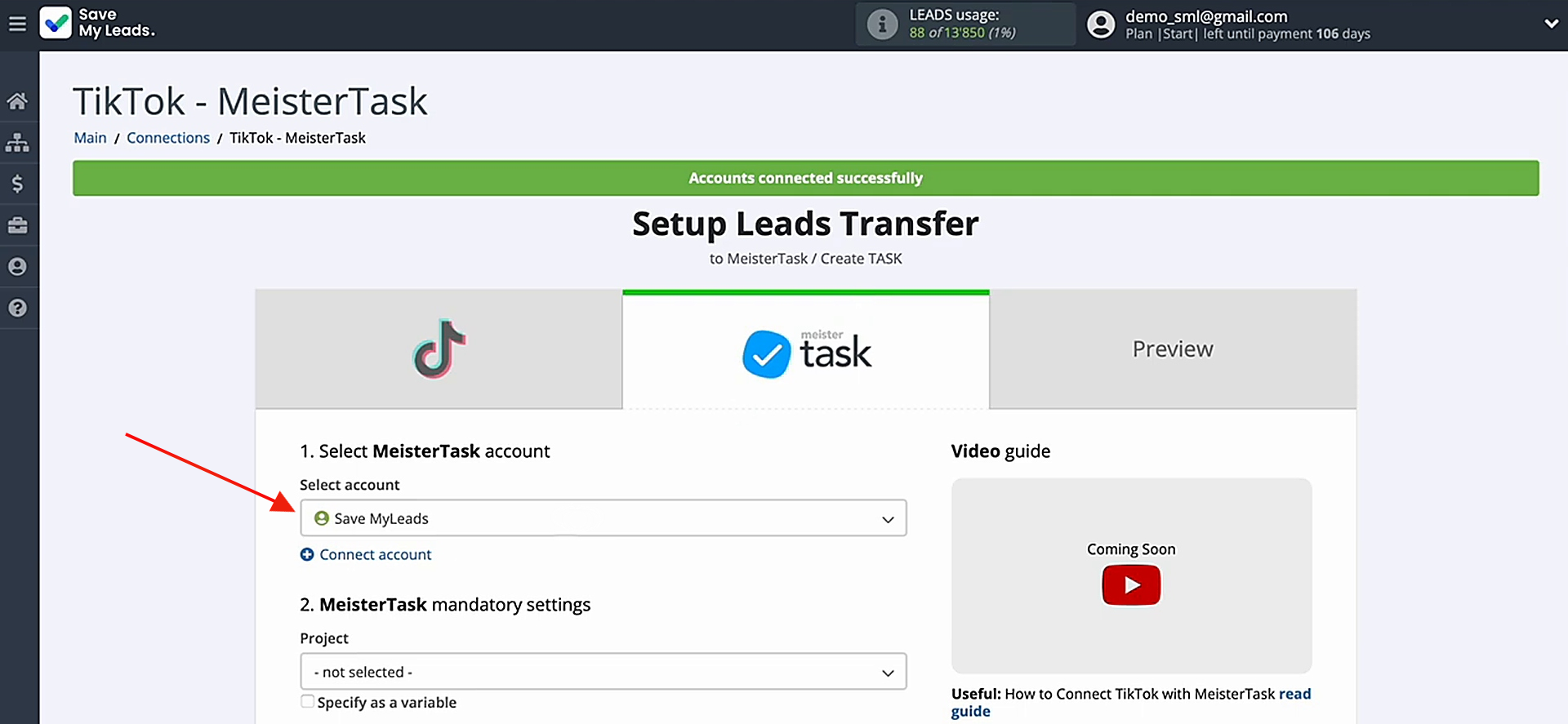Open the profile sidebar icon

(x=17, y=267)
